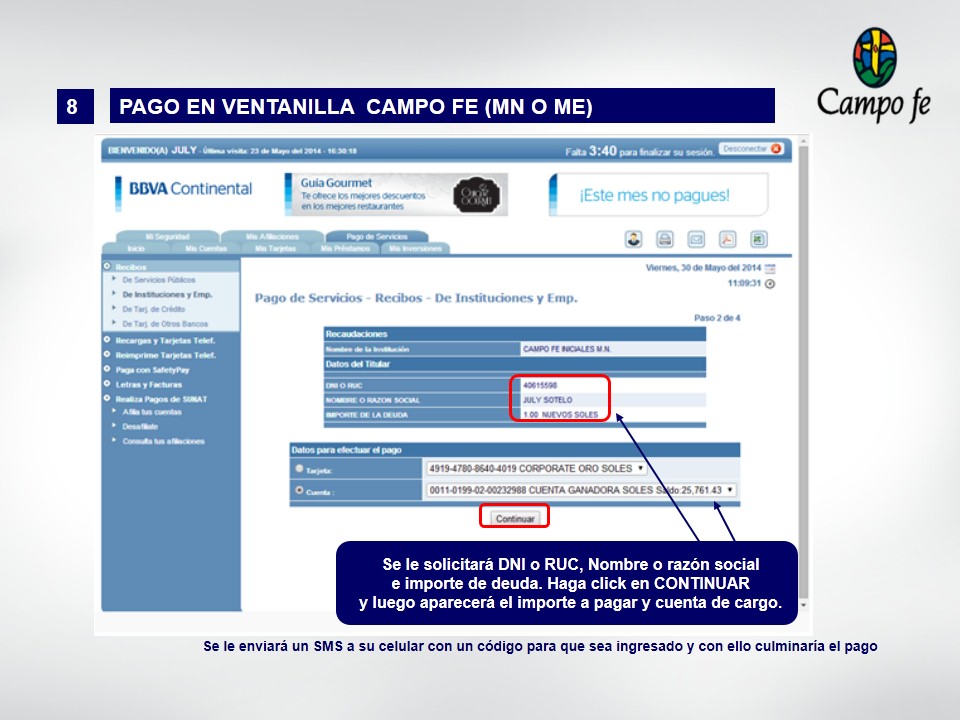Select the amount 1.00 NUEVOS SOLES

560,414
